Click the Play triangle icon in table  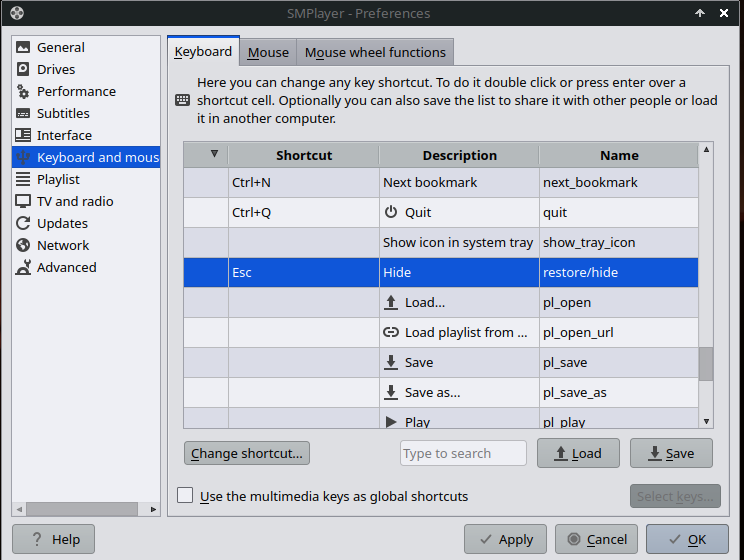(x=391, y=422)
